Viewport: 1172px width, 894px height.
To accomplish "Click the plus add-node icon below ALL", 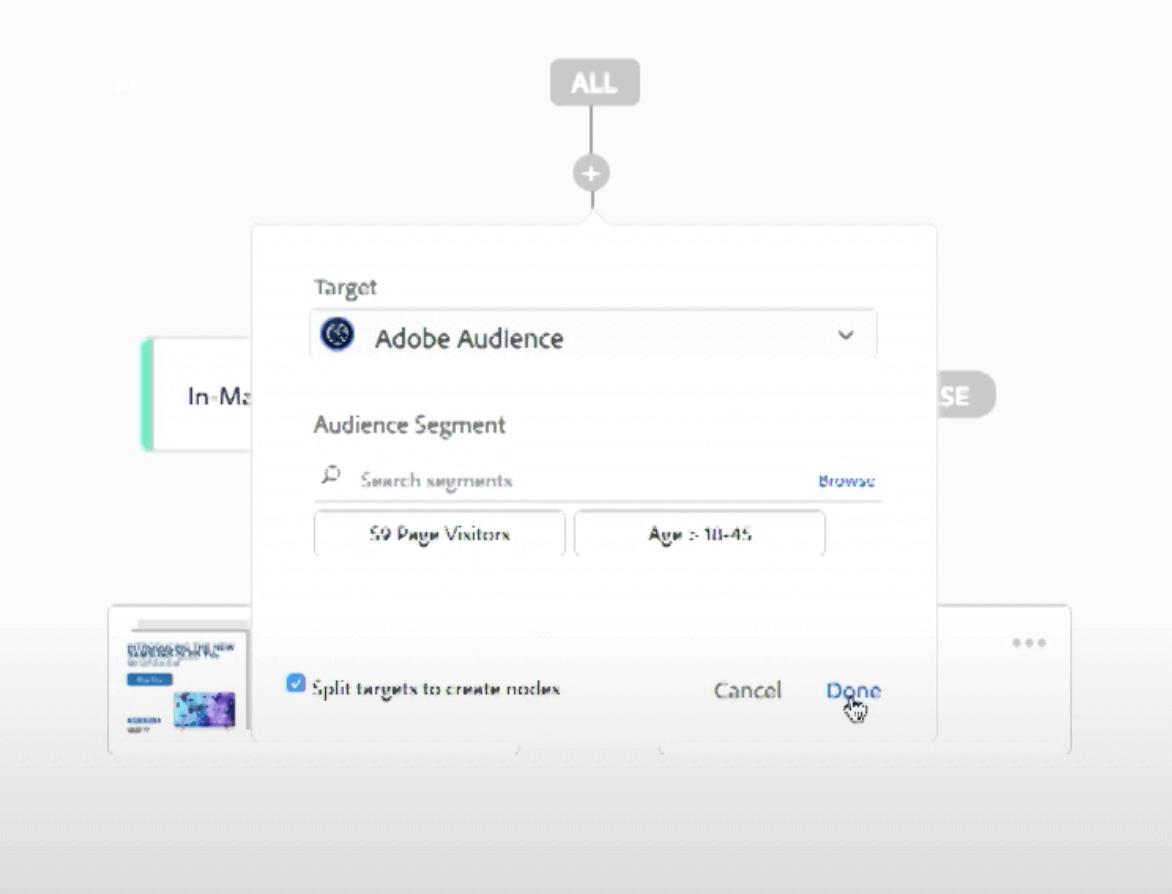I will coord(591,173).
